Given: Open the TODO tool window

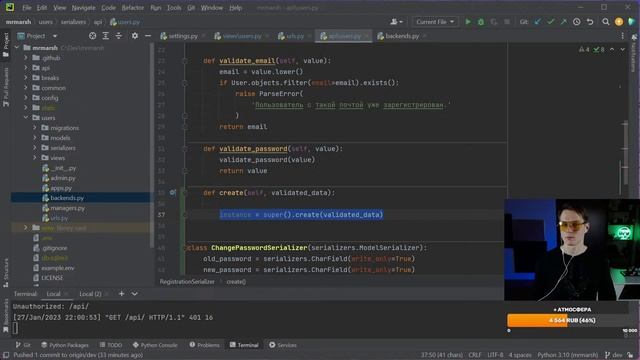Looking at the screenshot, I should point(111,345).
